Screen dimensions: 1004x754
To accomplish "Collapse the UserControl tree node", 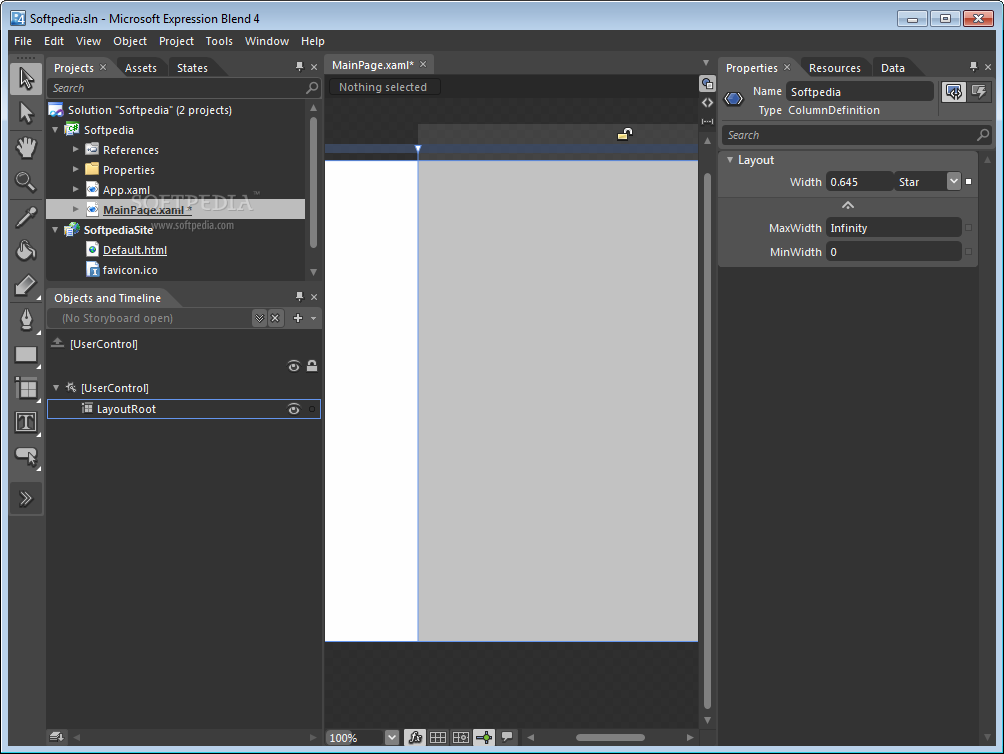I will click(56, 388).
